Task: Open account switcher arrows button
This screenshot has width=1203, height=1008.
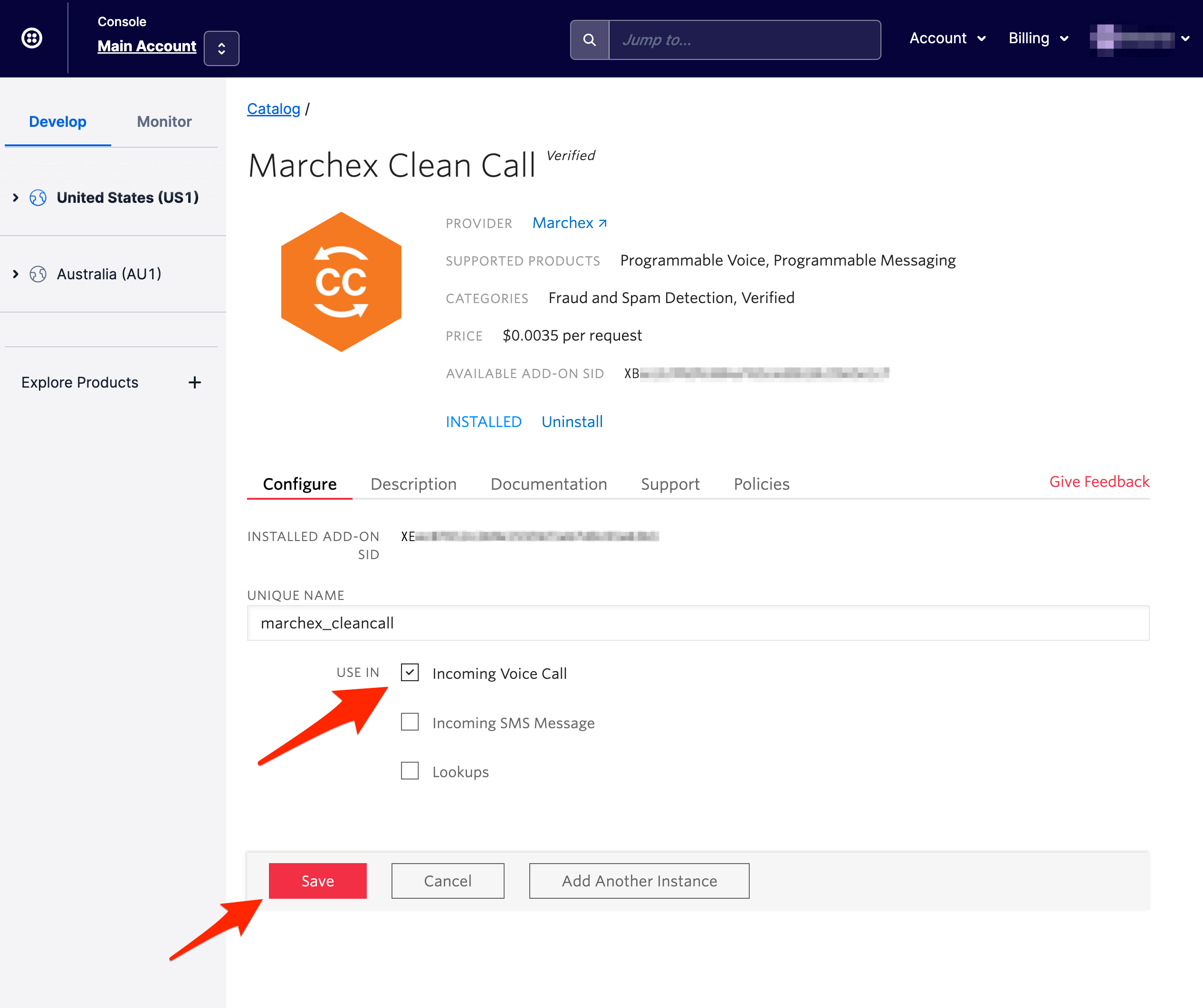Action: 221,48
